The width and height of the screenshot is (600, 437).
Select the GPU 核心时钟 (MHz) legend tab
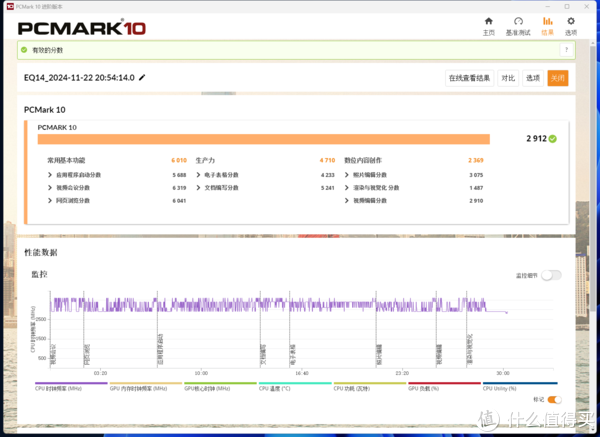tap(220, 386)
